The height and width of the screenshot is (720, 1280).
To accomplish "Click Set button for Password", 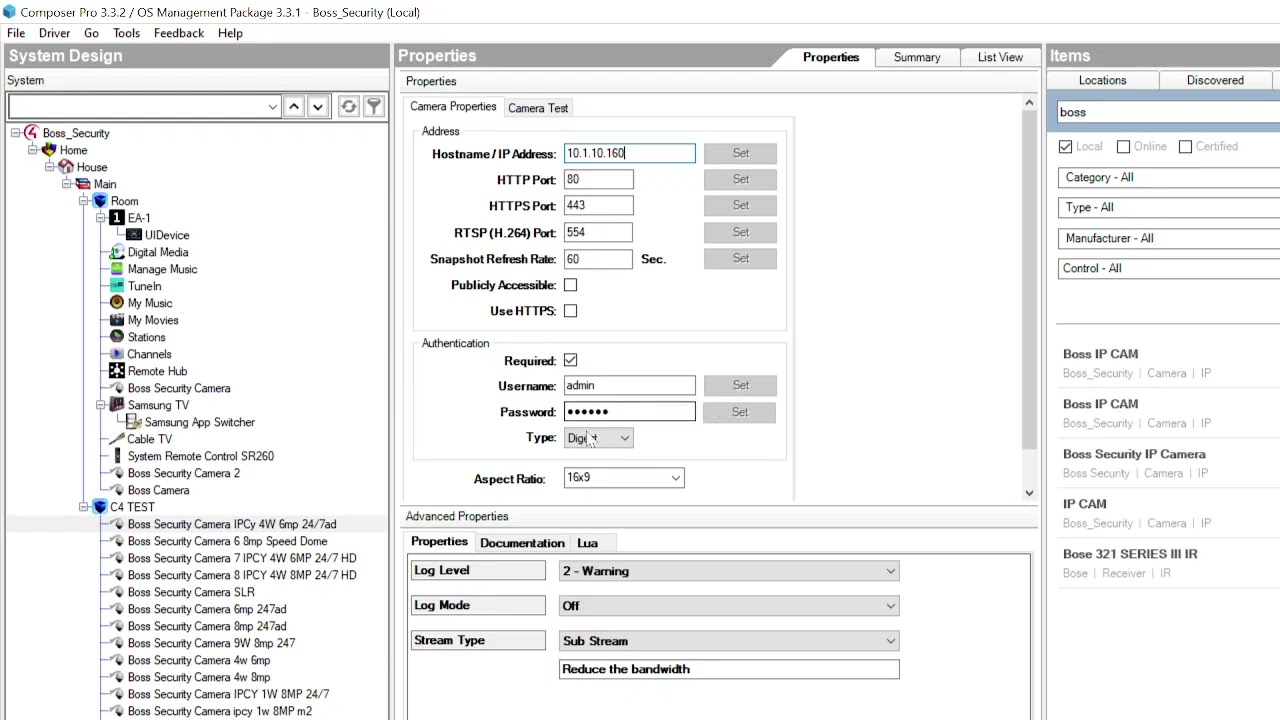I will 740,412.
